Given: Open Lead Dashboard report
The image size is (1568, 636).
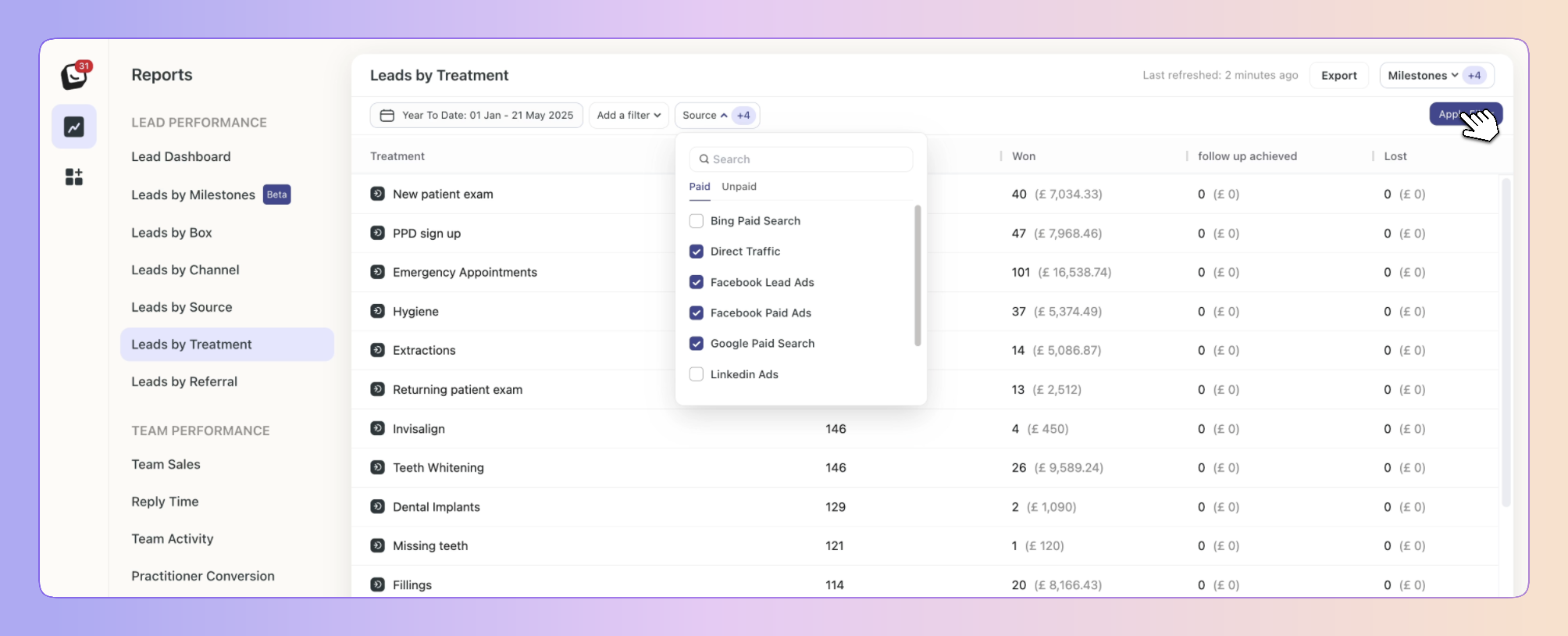Looking at the screenshot, I should (x=181, y=157).
